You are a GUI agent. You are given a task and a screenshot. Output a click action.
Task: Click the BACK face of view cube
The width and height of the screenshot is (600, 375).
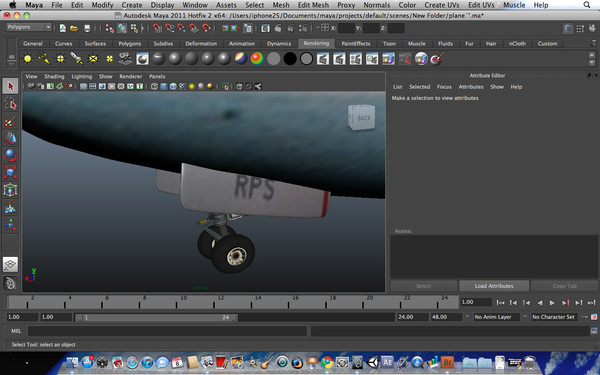(x=364, y=118)
